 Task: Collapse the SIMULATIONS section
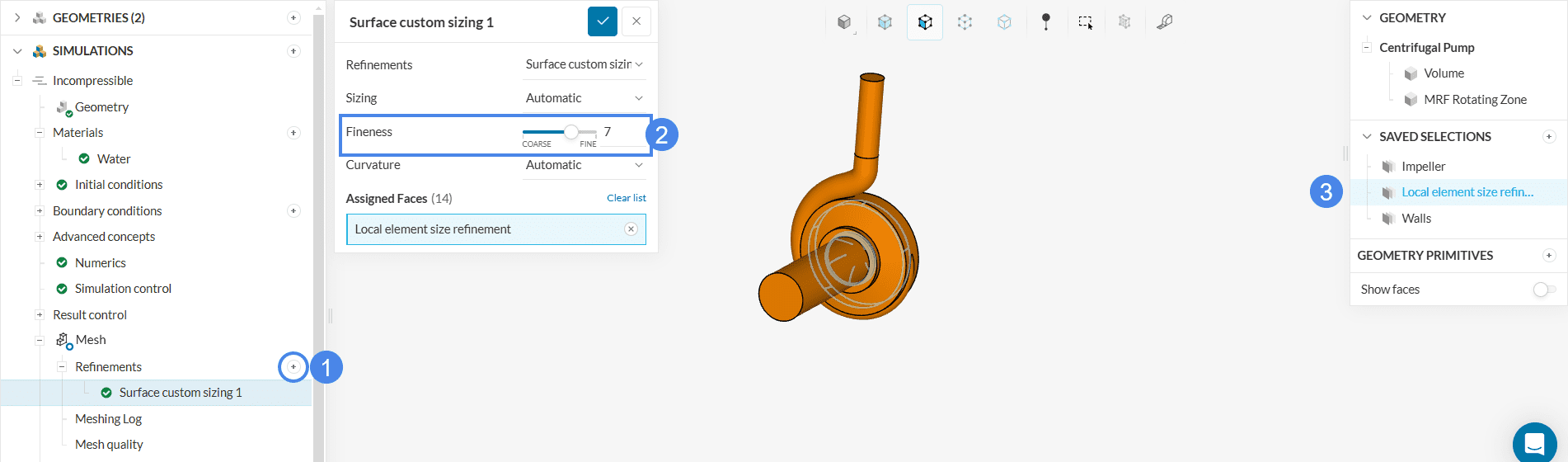[17, 51]
